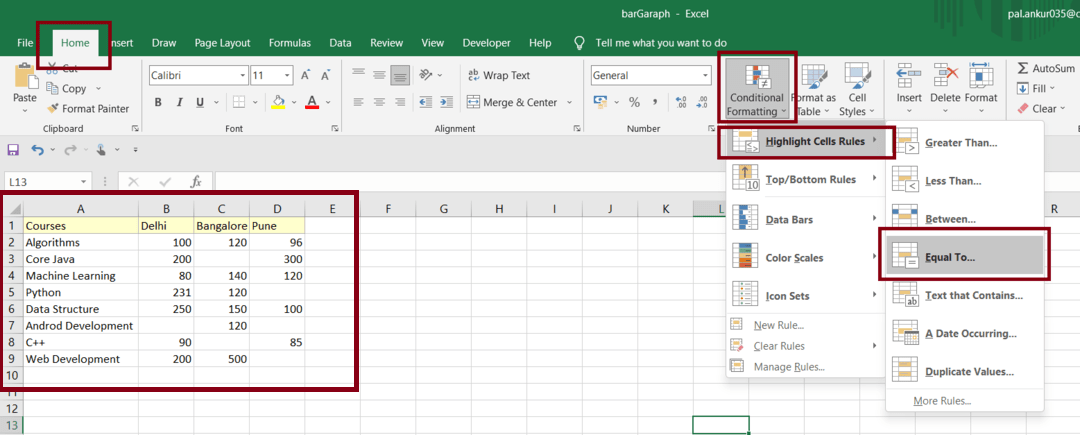1080x435 pixels.
Task: Apply the red font color
Action: pos(312,103)
